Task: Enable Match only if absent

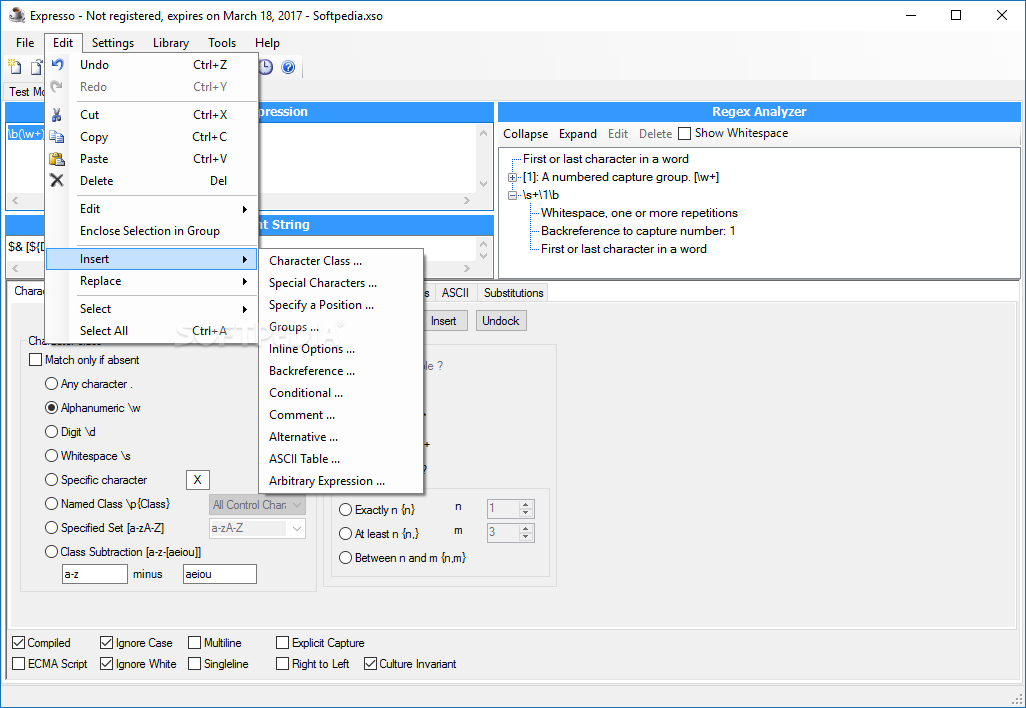Action: (35, 360)
